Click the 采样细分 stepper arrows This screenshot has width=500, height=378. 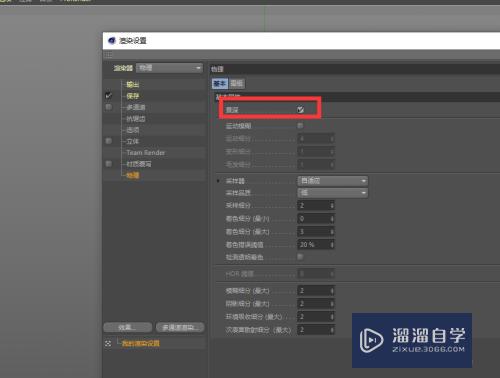332,206
